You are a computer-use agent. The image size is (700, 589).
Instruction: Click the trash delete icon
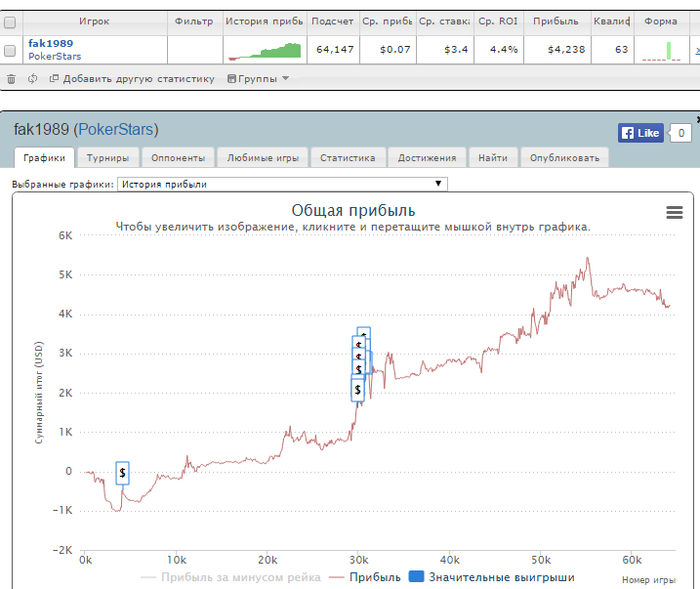pyautogui.click(x=10, y=78)
